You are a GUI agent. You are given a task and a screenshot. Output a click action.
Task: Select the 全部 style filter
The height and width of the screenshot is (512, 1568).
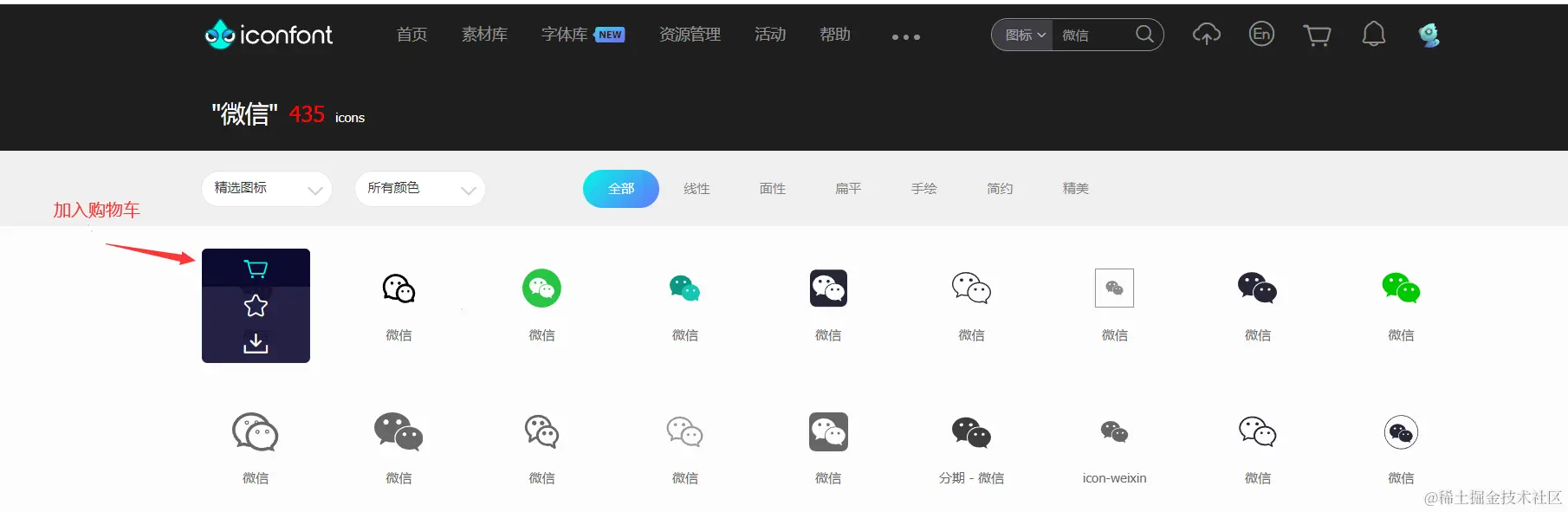[621, 189]
